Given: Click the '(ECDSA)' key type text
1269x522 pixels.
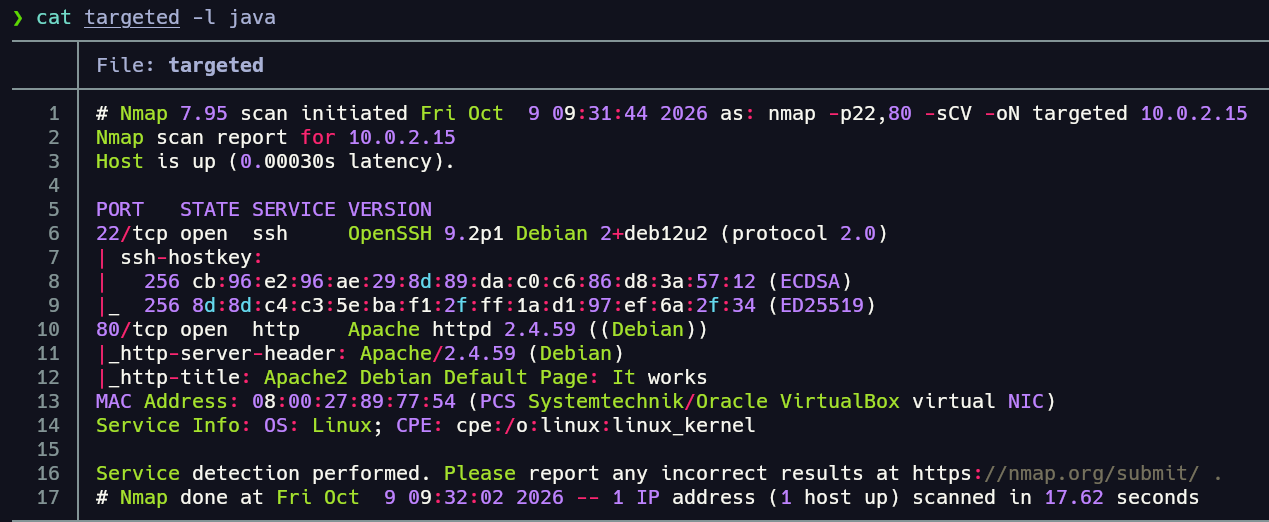Looking at the screenshot, I should click(810, 281).
